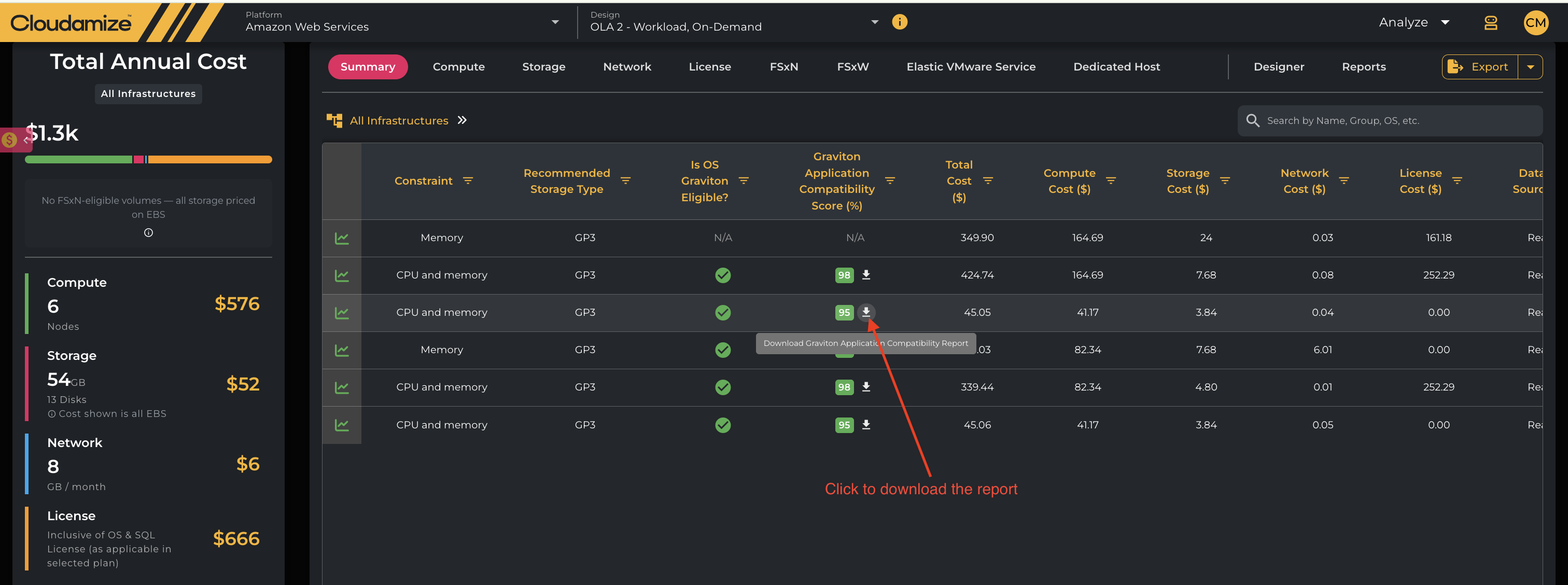Click green compute segment of cost bar
Image resolution: width=1568 pixels, height=585 pixels.
(x=78, y=160)
